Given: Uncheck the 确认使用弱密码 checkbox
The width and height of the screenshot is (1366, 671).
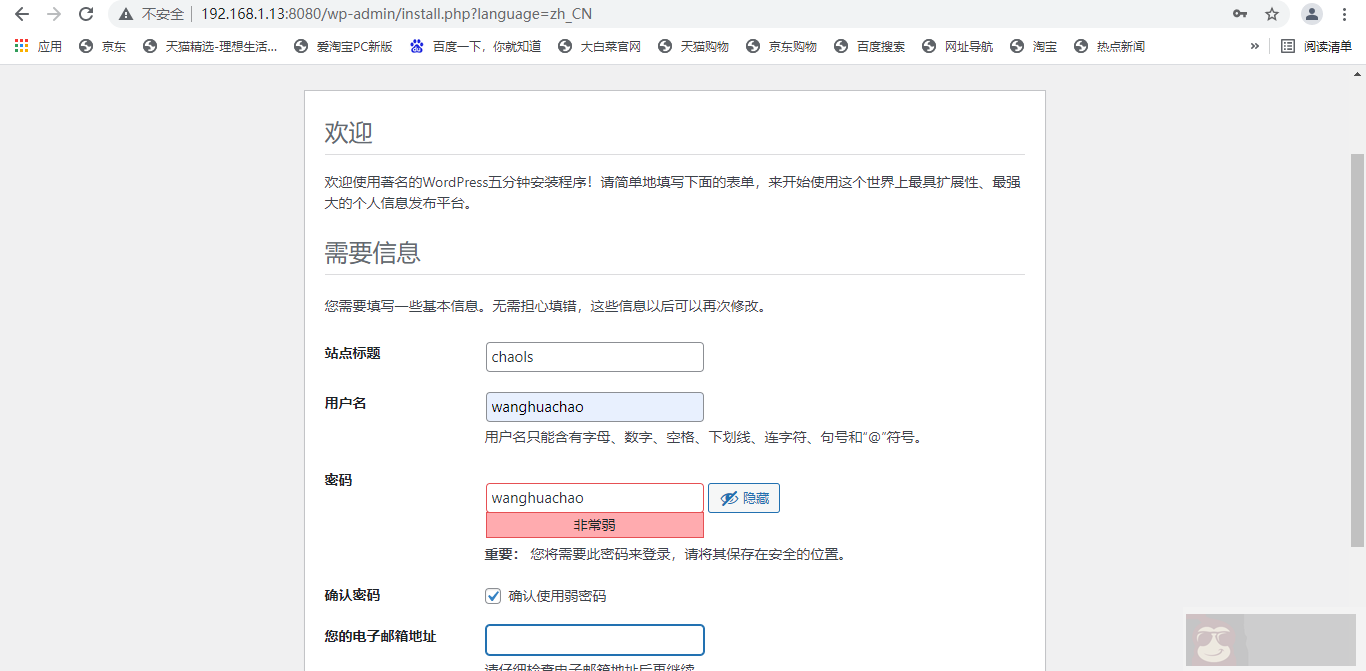Looking at the screenshot, I should tap(492, 595).
